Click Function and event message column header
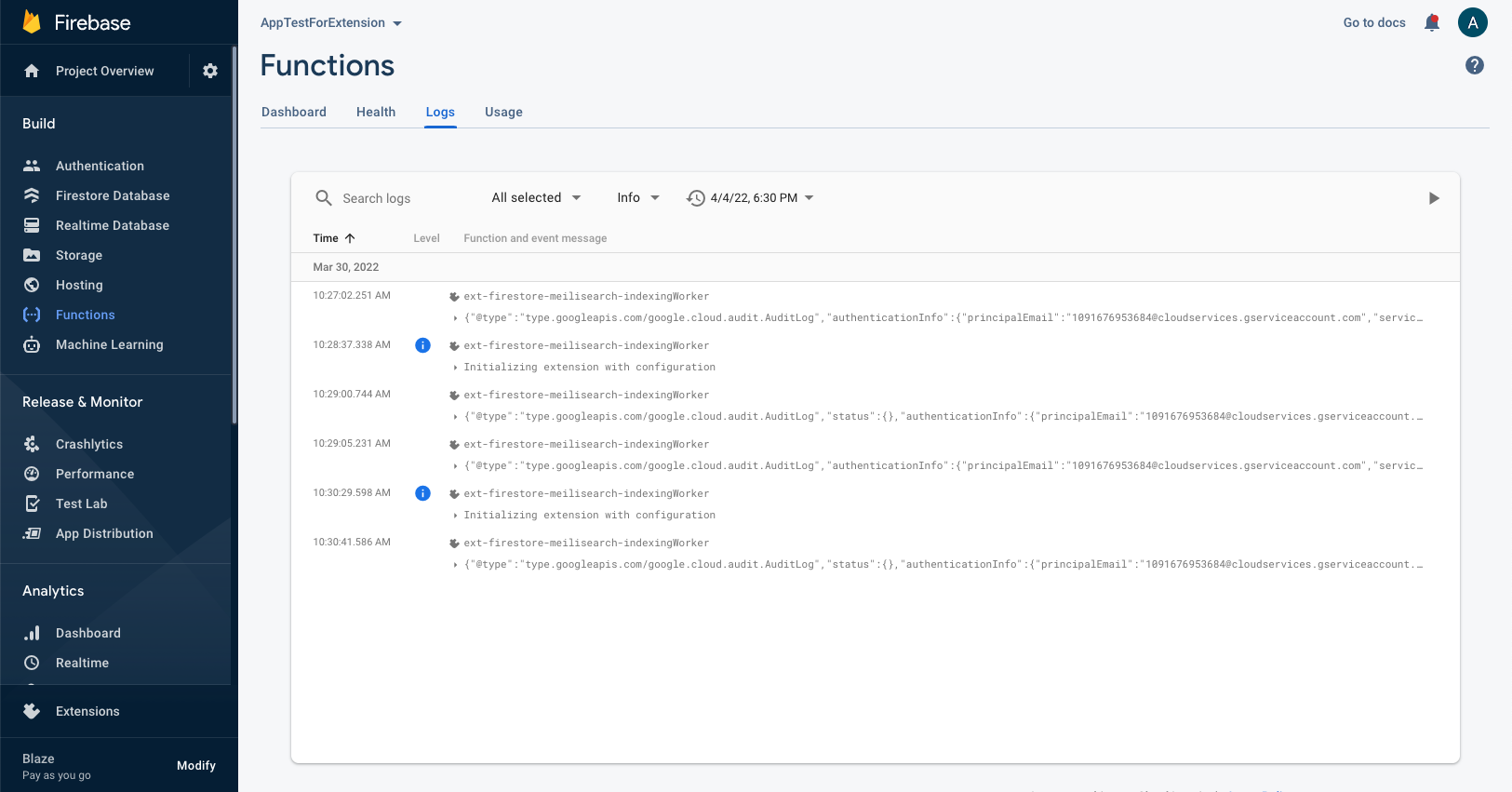The image size is (1512, 792). pos(535,238)
